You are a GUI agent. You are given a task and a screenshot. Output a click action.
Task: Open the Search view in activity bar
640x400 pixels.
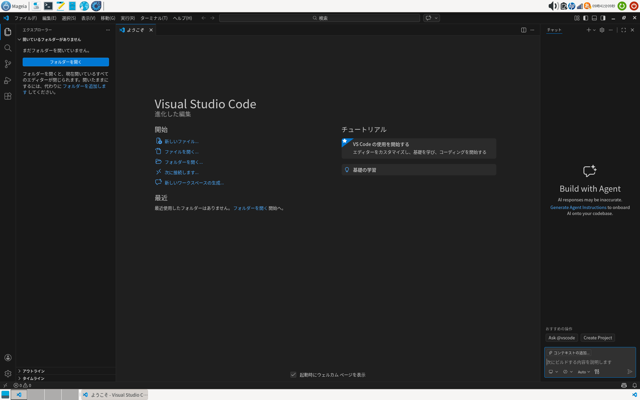pyautogui.click(x=8, y=48)
